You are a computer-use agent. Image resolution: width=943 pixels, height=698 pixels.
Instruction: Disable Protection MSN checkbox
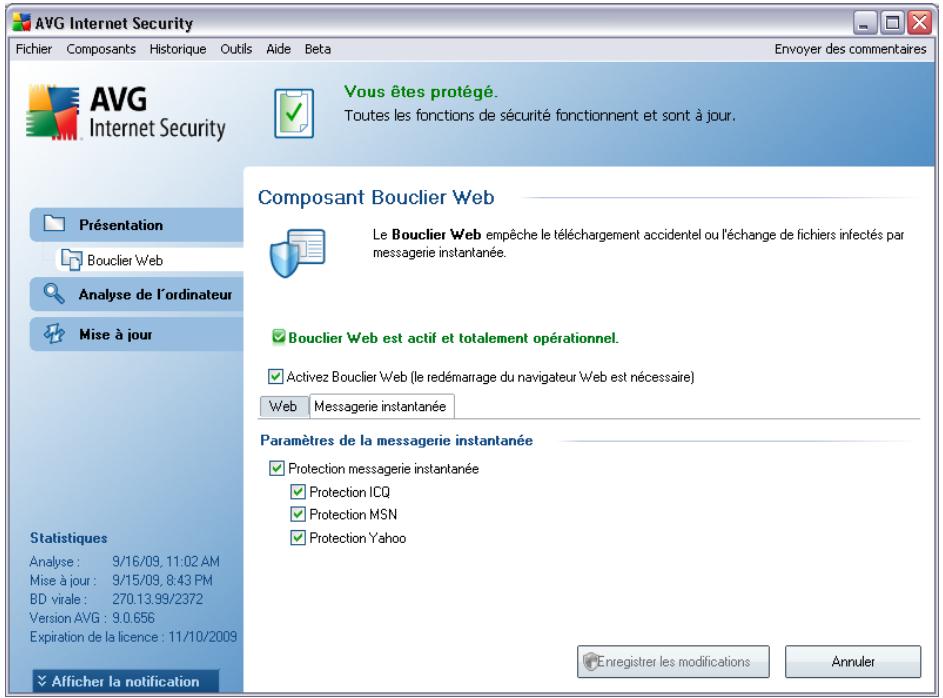pyautogui.click(x=298, y=515)
